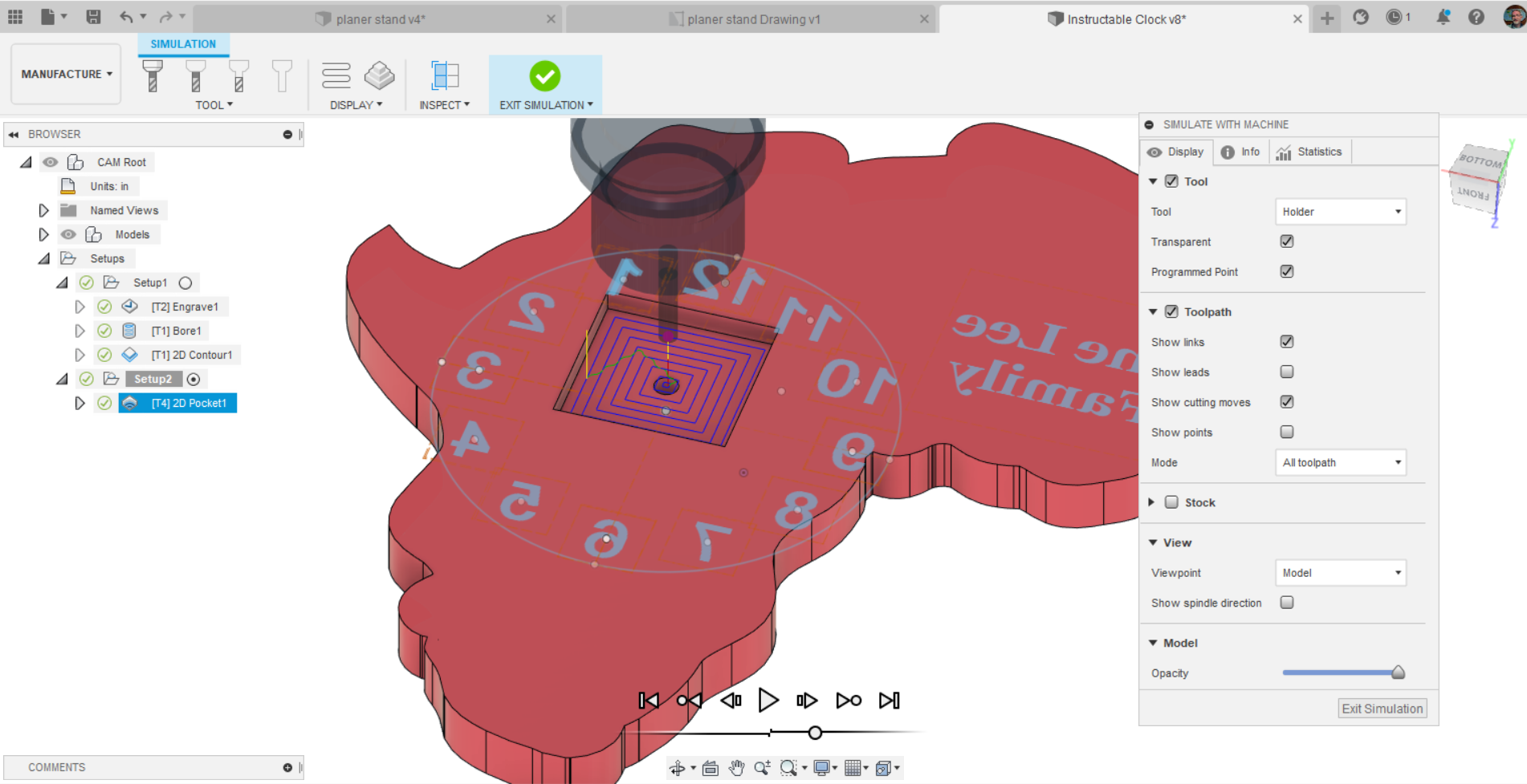
Task: Open a new design tab with plus
Action: tap(1327, 18)
